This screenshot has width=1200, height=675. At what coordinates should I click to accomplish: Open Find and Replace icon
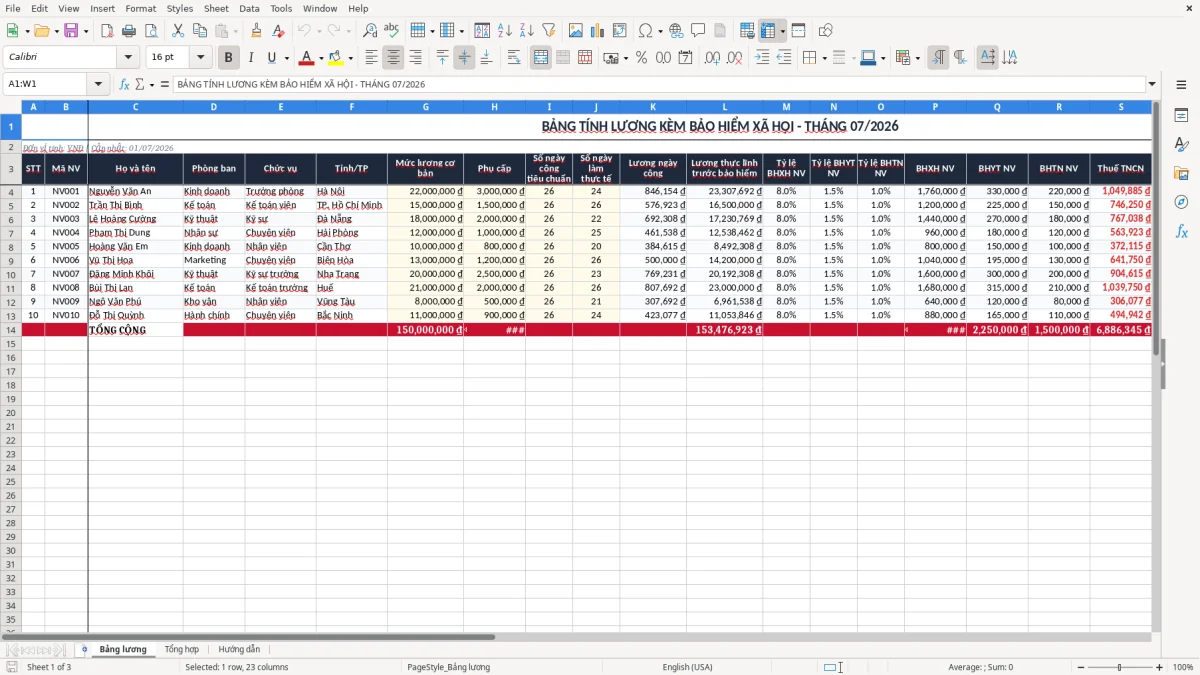370,31
